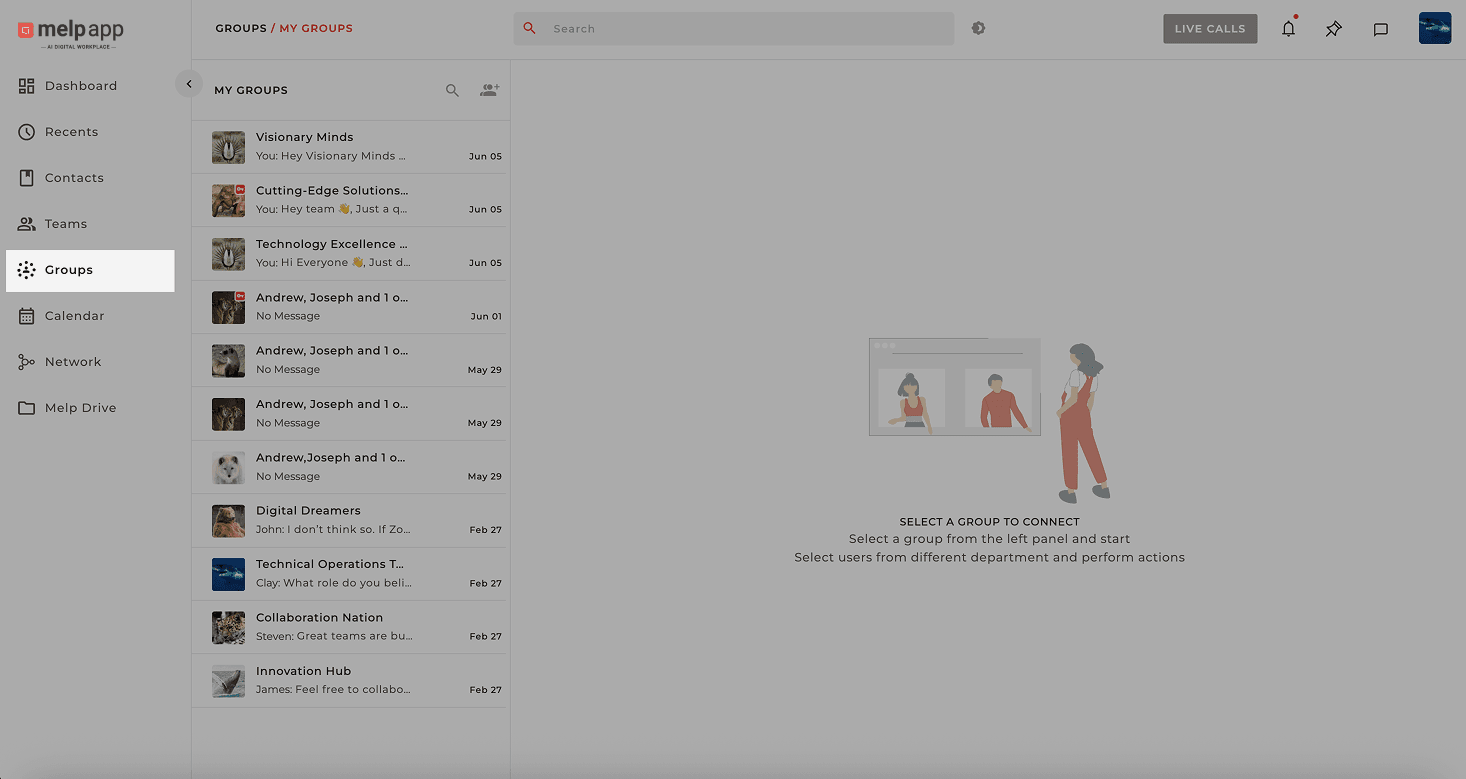Image resolution: width=1466 pixels, height=779 pixels.
Task: Open the user profile avatar
Action: pyautogui.click(x=1434, y=28)
